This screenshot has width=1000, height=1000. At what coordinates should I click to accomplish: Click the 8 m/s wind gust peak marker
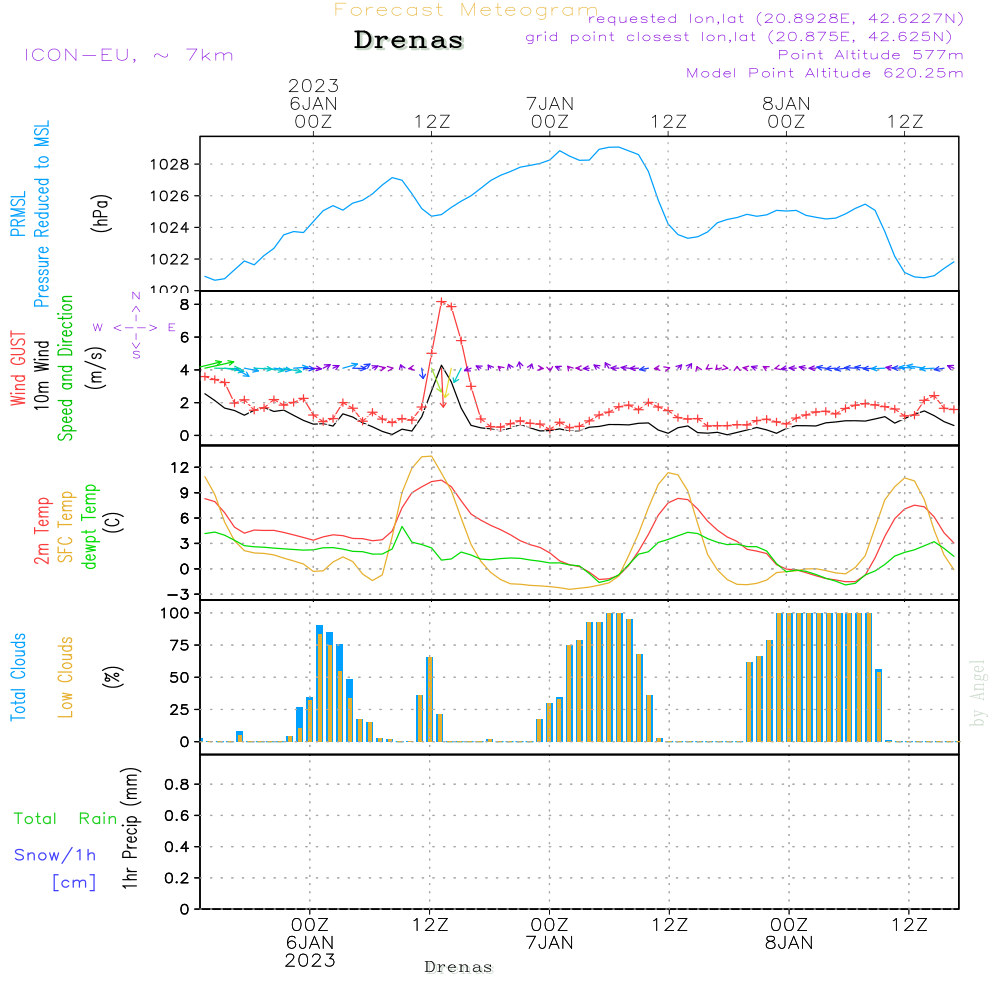pyautogui.click(x=441, y=301)
